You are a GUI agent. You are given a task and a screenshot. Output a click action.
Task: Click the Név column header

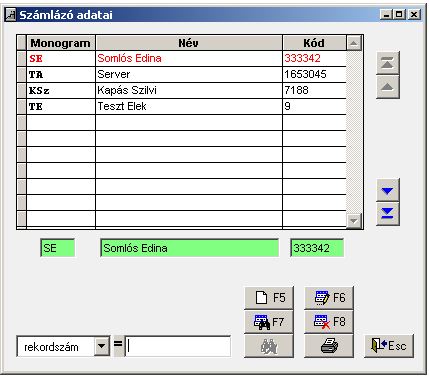189,43
